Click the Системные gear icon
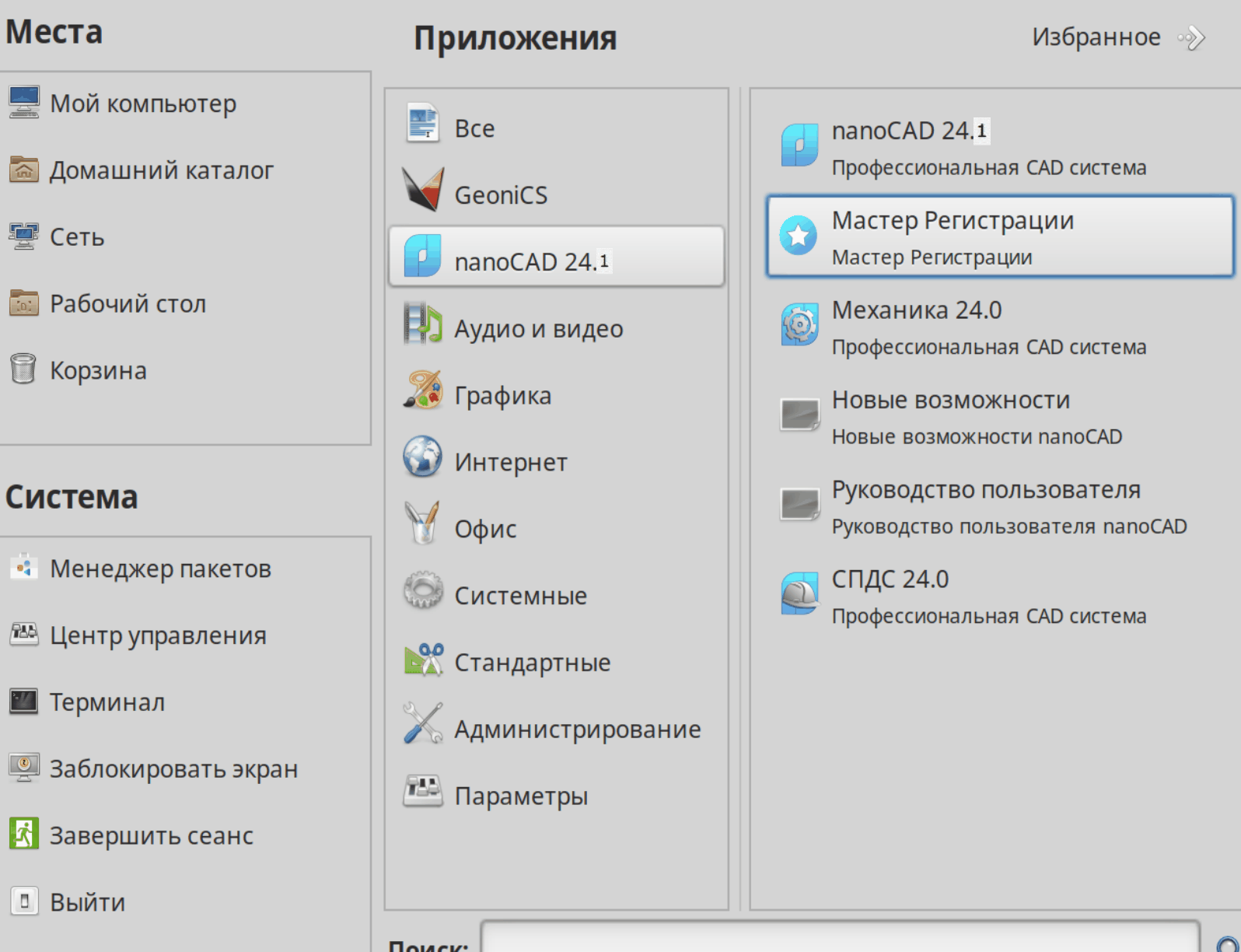1241x952 pixels. click(423, 590)
